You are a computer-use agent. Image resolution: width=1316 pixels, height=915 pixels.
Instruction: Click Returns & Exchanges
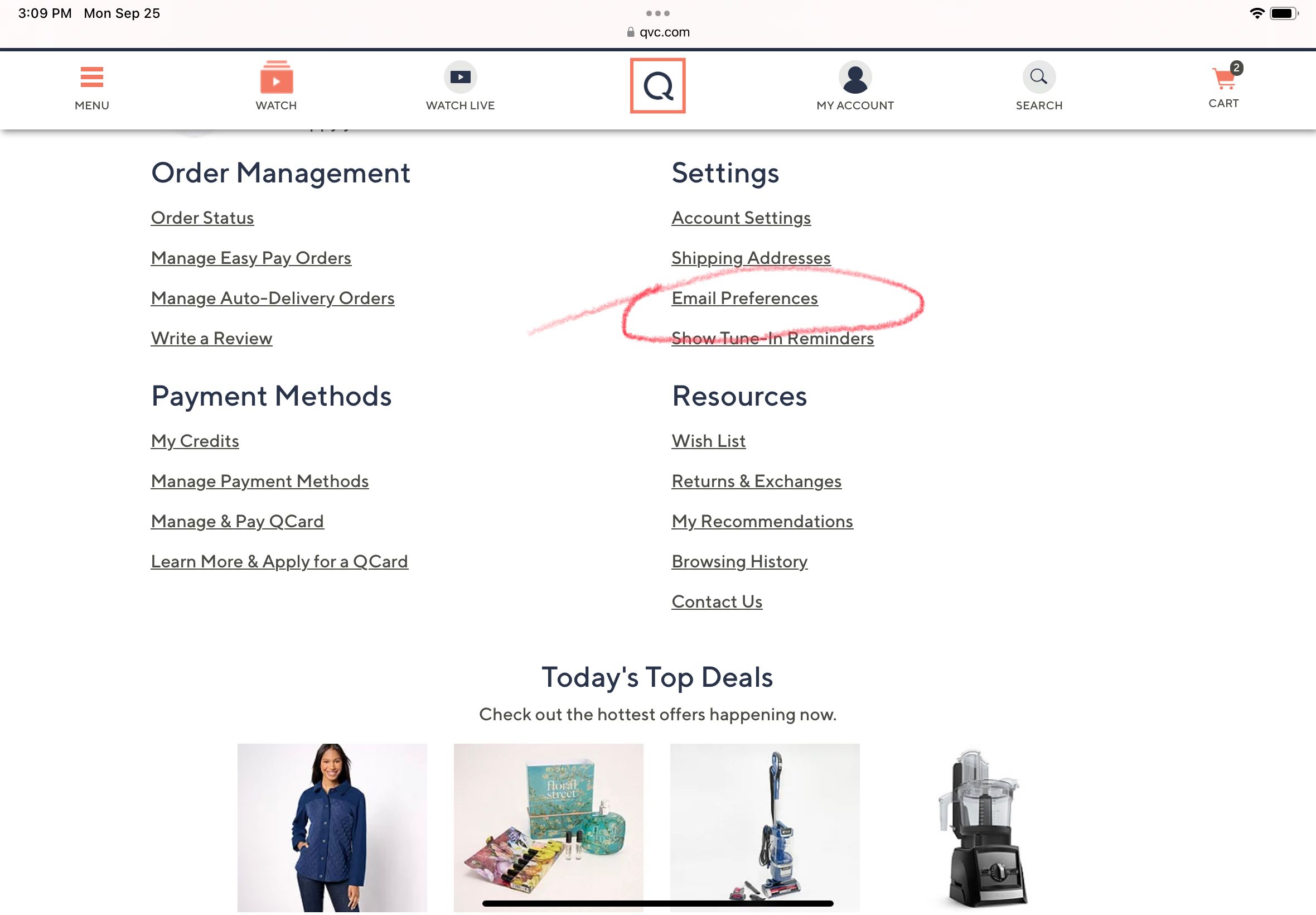[x=756, y=481]
